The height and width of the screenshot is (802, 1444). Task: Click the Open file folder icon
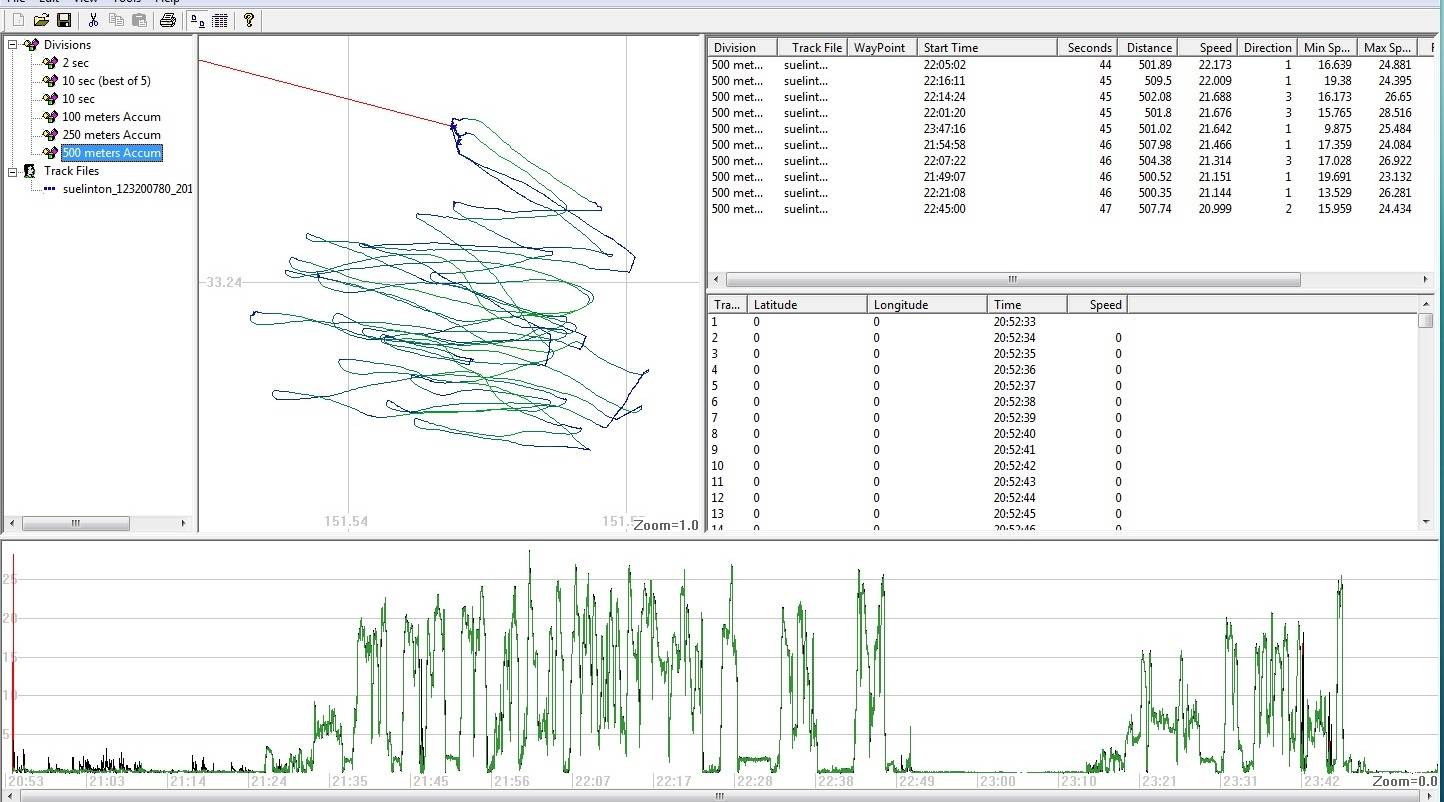point(41,20)
